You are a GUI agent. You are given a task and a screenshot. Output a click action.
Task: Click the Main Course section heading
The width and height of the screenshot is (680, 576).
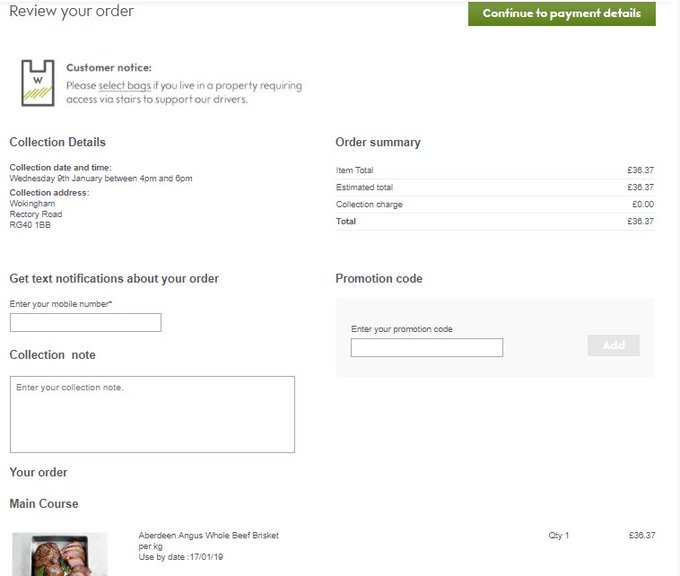(x=44, y=504)
